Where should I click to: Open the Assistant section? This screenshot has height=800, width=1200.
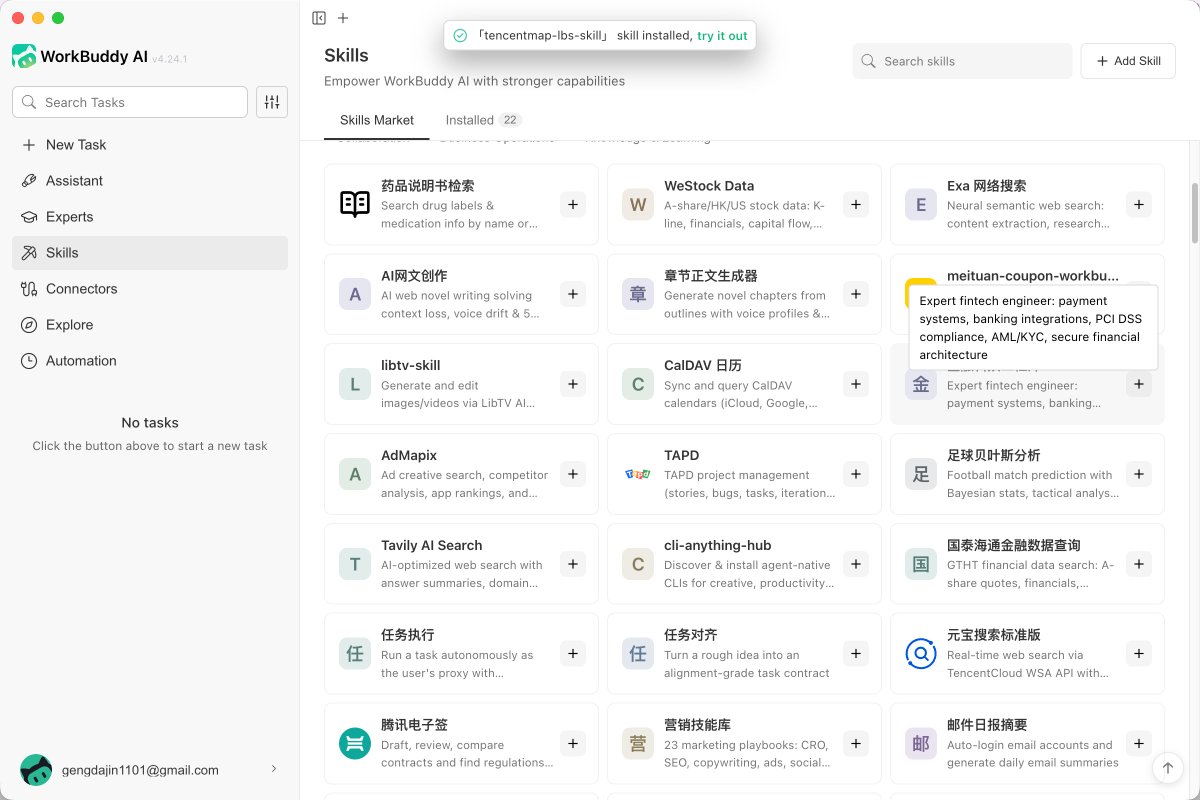click(x=150, y=181)
